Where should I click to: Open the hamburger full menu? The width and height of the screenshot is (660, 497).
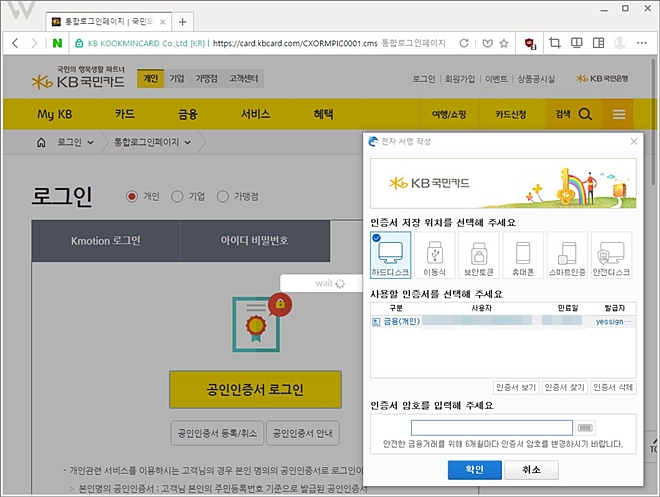coord(618,114)
